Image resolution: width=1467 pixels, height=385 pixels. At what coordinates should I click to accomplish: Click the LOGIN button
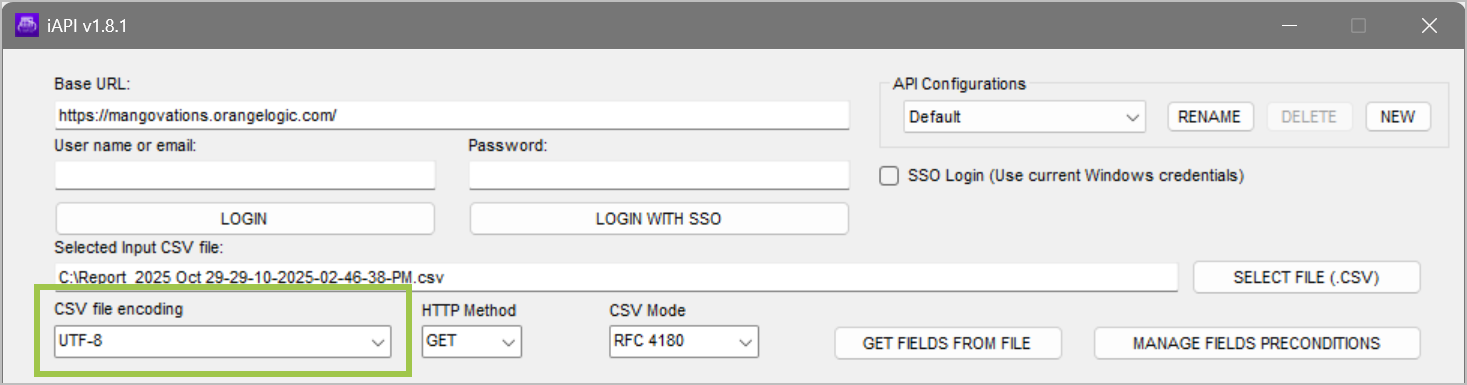pos(245,218)
